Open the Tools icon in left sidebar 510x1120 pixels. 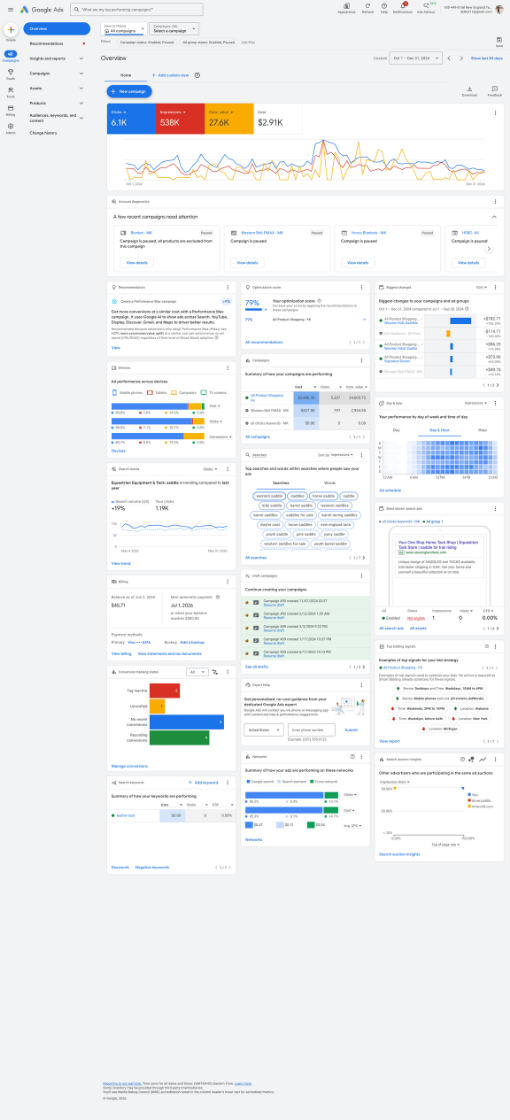(x=11, y=92)
